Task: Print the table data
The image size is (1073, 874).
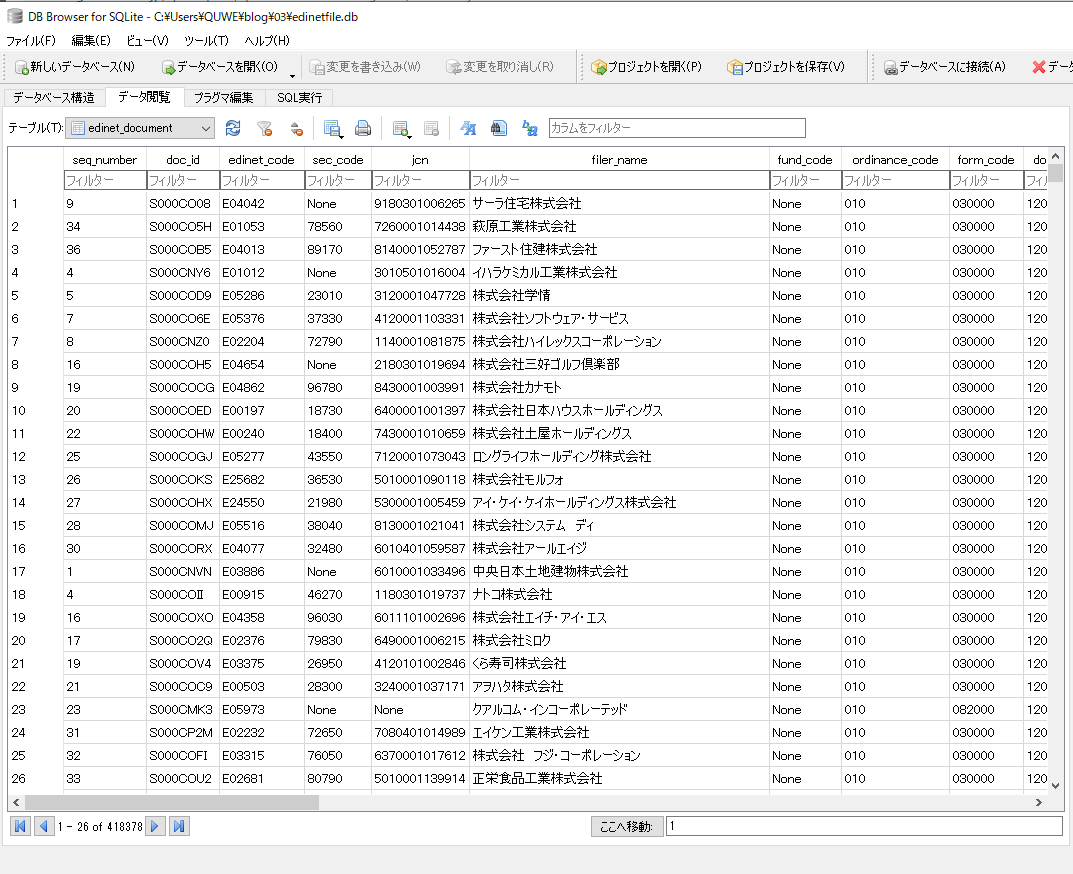Action: [x=363, y=128]
